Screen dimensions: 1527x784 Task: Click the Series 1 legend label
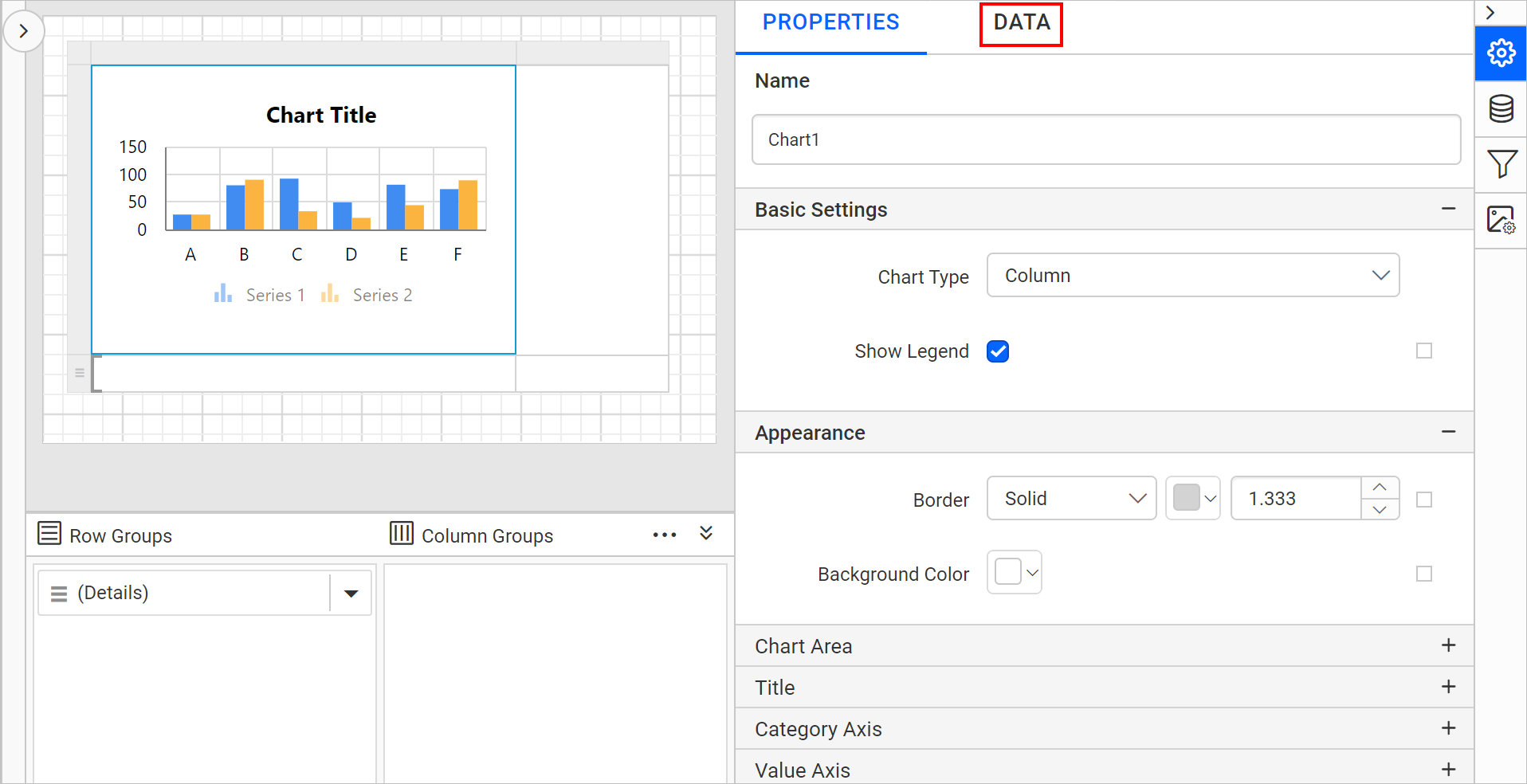[276, 295]
